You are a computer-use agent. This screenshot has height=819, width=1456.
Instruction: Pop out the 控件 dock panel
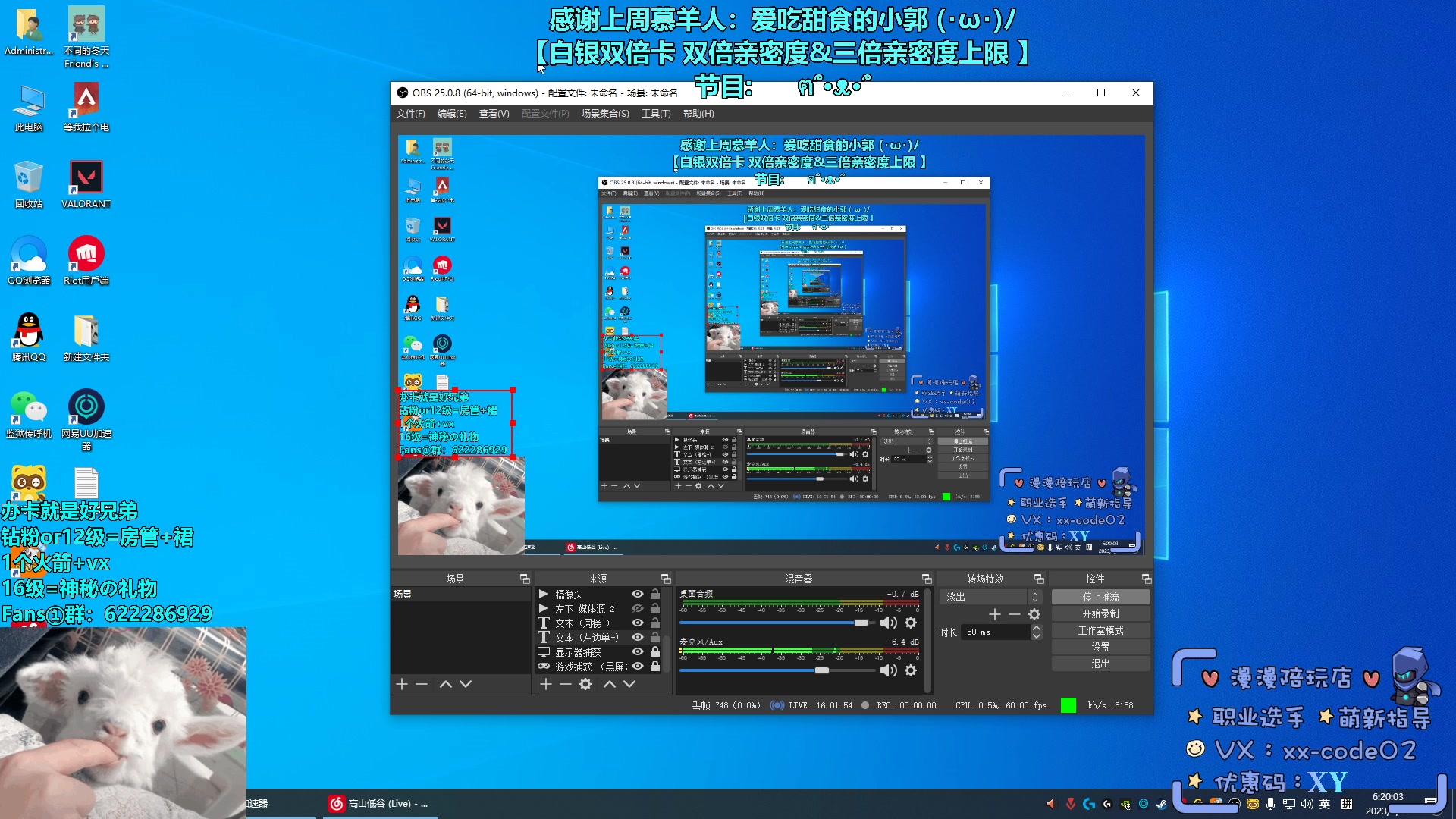click(1147, 579)
